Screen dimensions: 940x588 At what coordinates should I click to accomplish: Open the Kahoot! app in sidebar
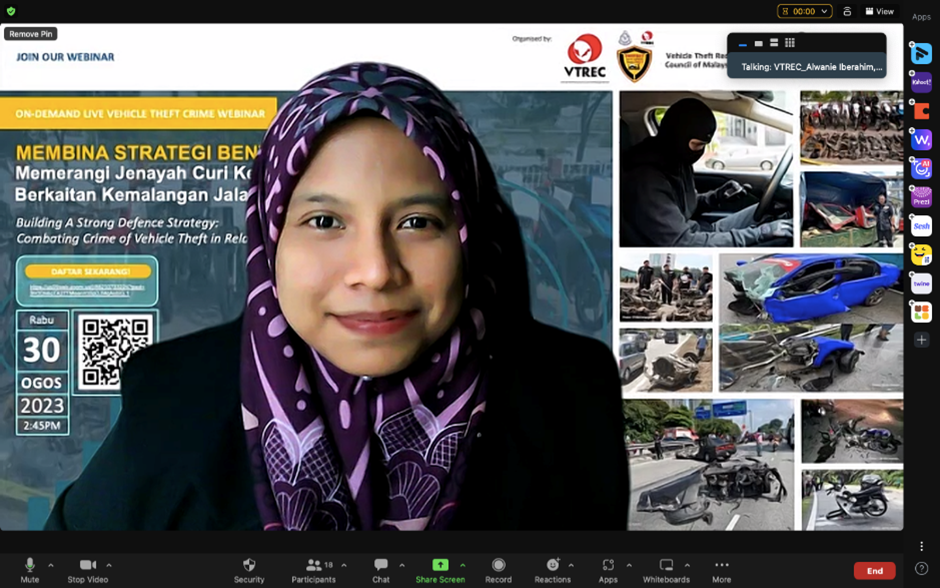(921, 83)
